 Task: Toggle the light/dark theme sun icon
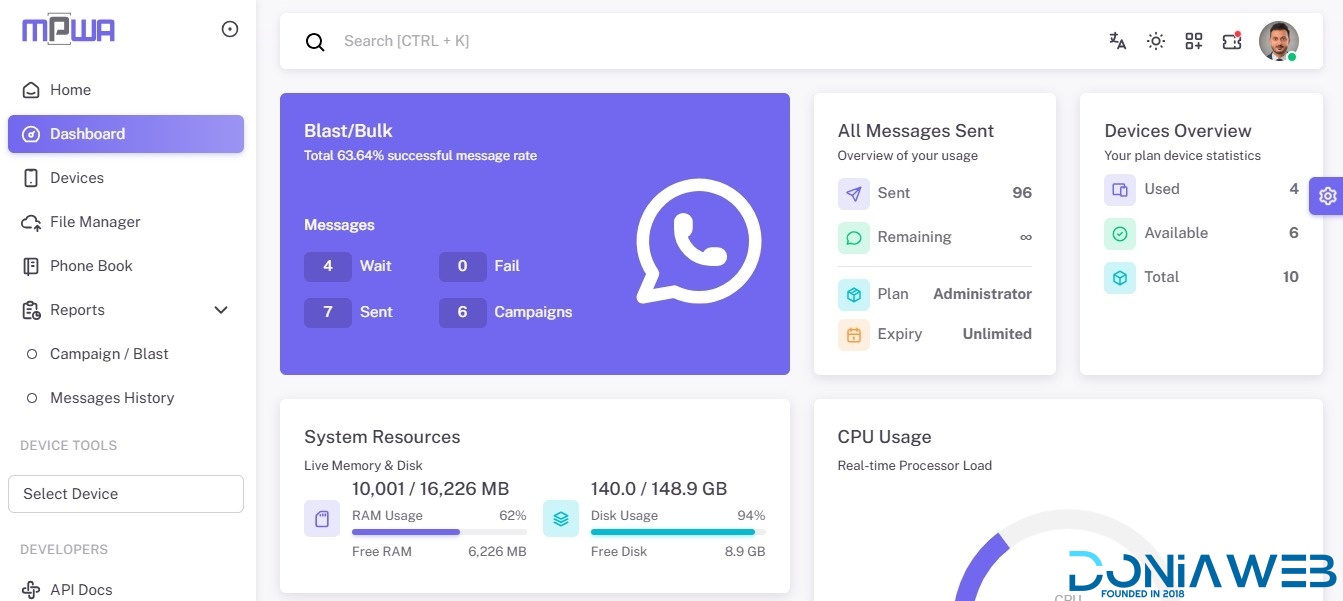coord(1155,41)
